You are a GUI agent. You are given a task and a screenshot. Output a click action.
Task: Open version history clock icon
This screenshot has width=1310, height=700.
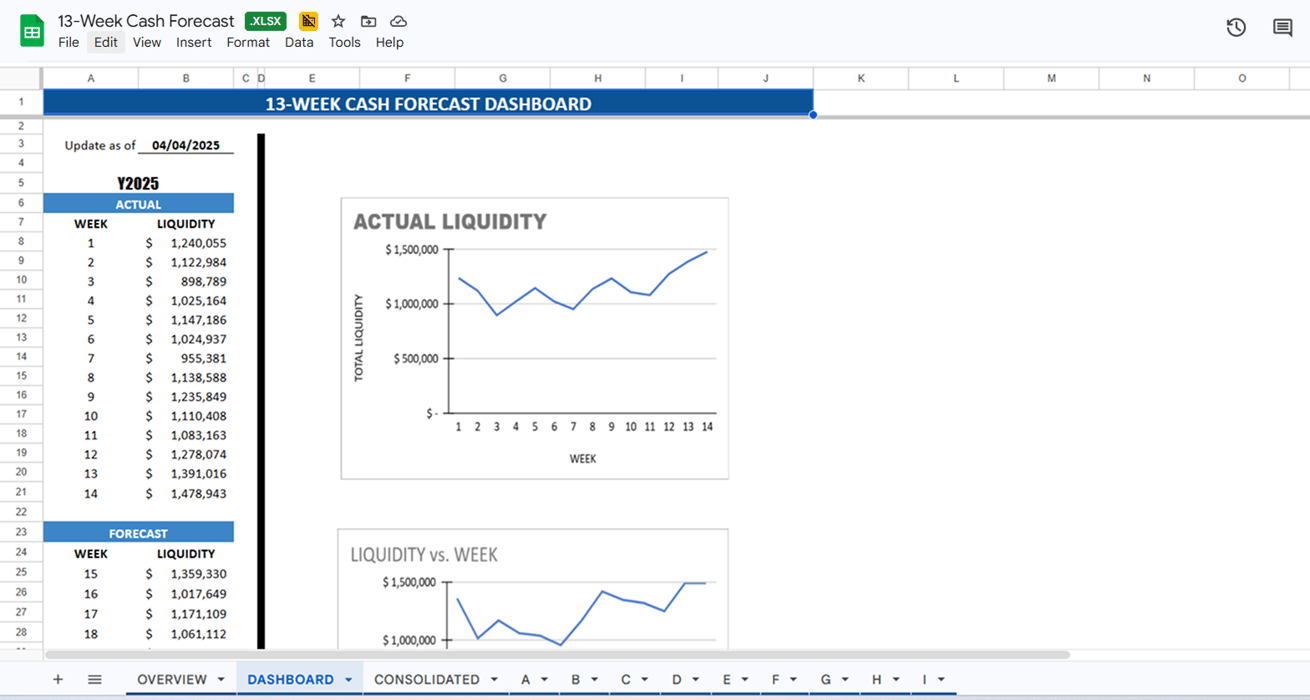click(1236, 28)
